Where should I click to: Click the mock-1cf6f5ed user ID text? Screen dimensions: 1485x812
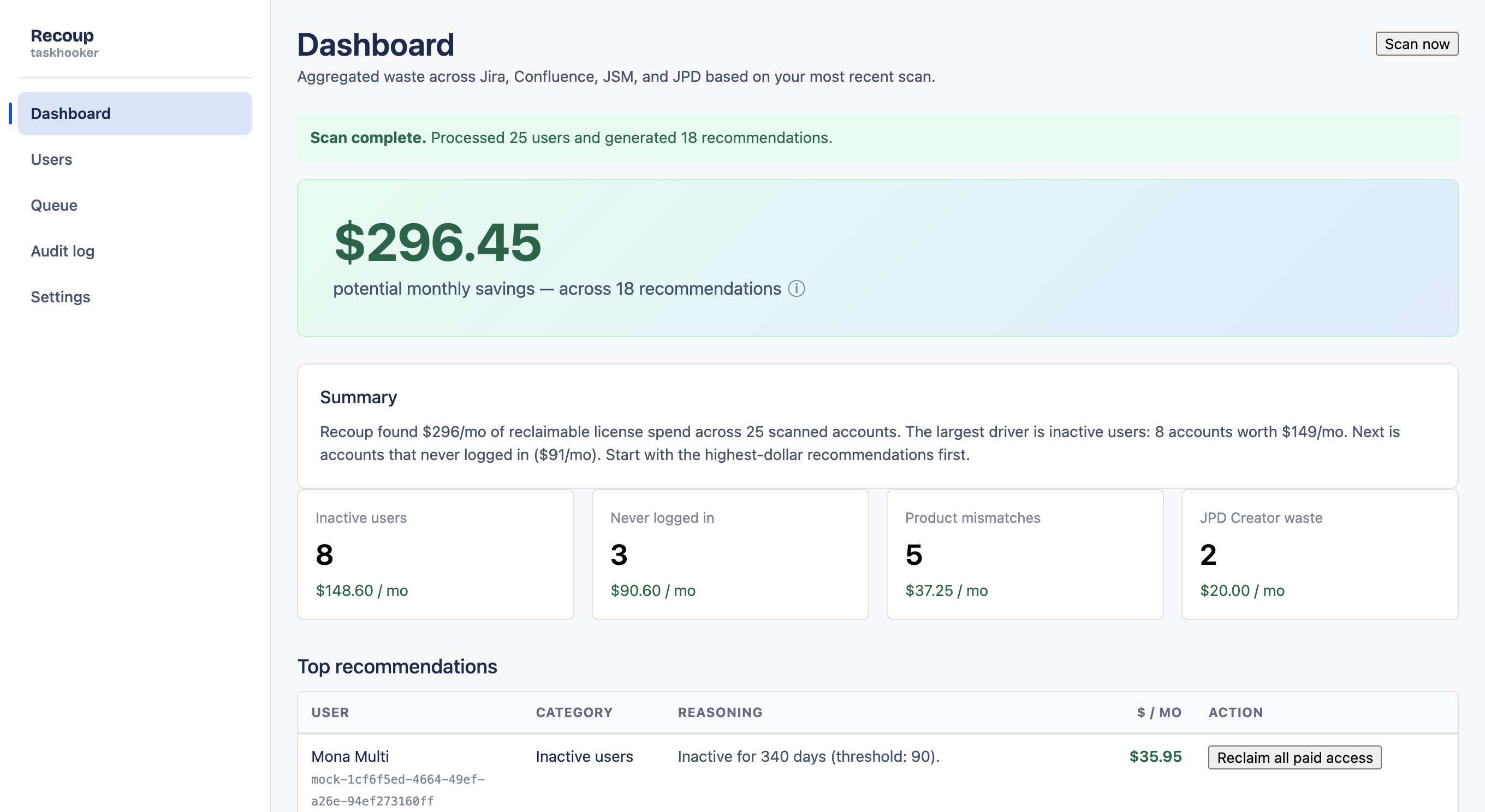tap(398, 790)
